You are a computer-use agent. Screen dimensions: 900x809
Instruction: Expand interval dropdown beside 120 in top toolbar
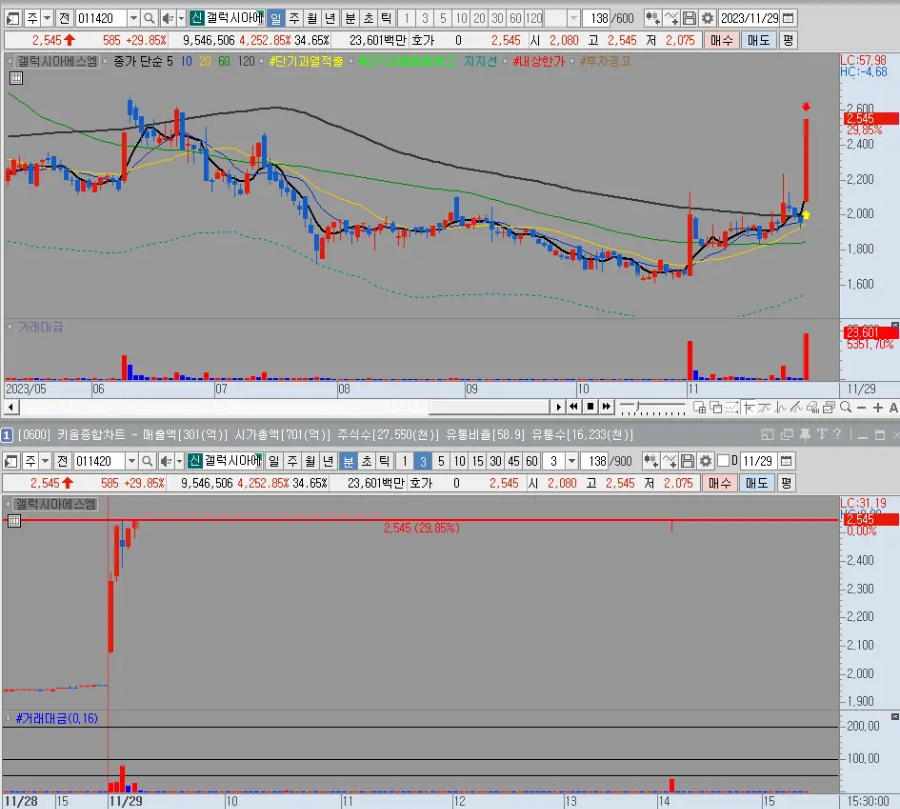coord(573,18)
